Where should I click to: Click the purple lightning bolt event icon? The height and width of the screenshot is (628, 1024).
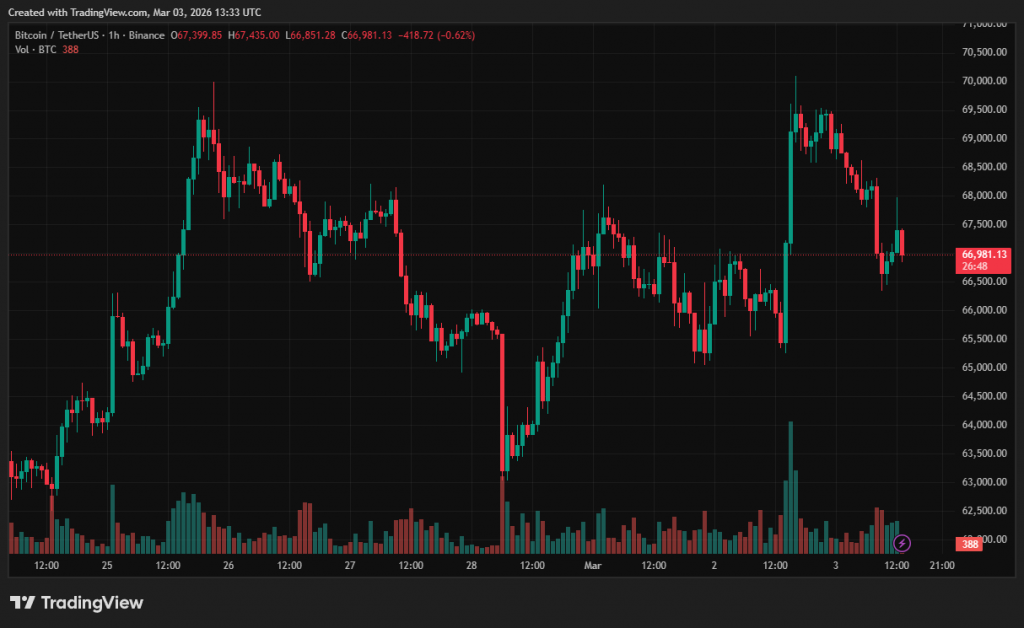(902, 543)
